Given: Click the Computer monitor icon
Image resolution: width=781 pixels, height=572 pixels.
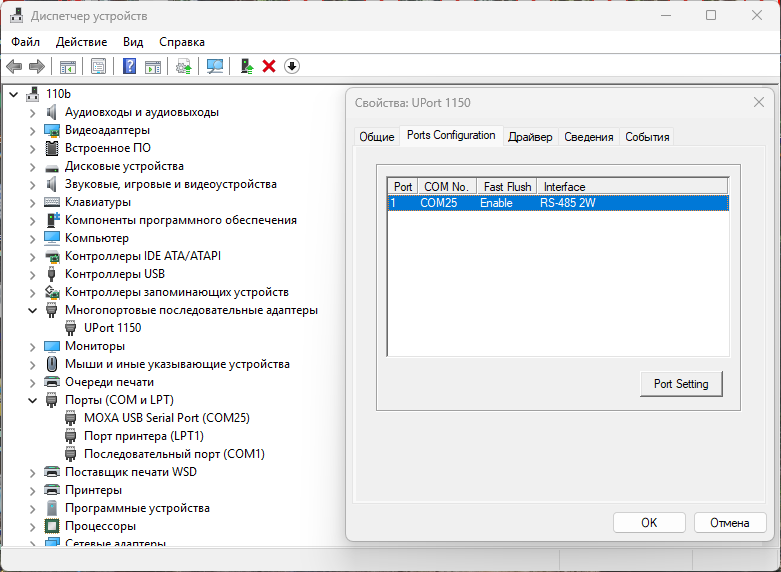Looking at the screenshot, I should [52, 238].
